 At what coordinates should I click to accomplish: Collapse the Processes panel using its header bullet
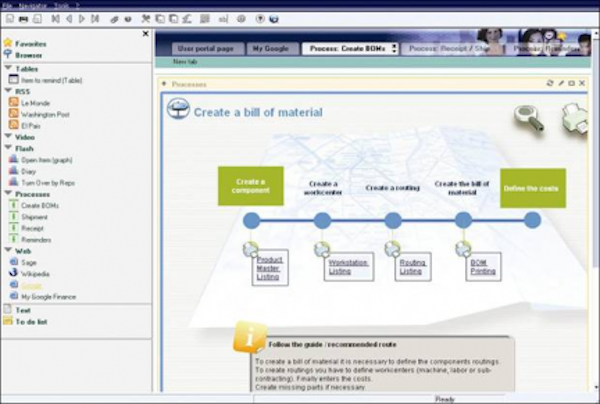(x=164, y=84)
